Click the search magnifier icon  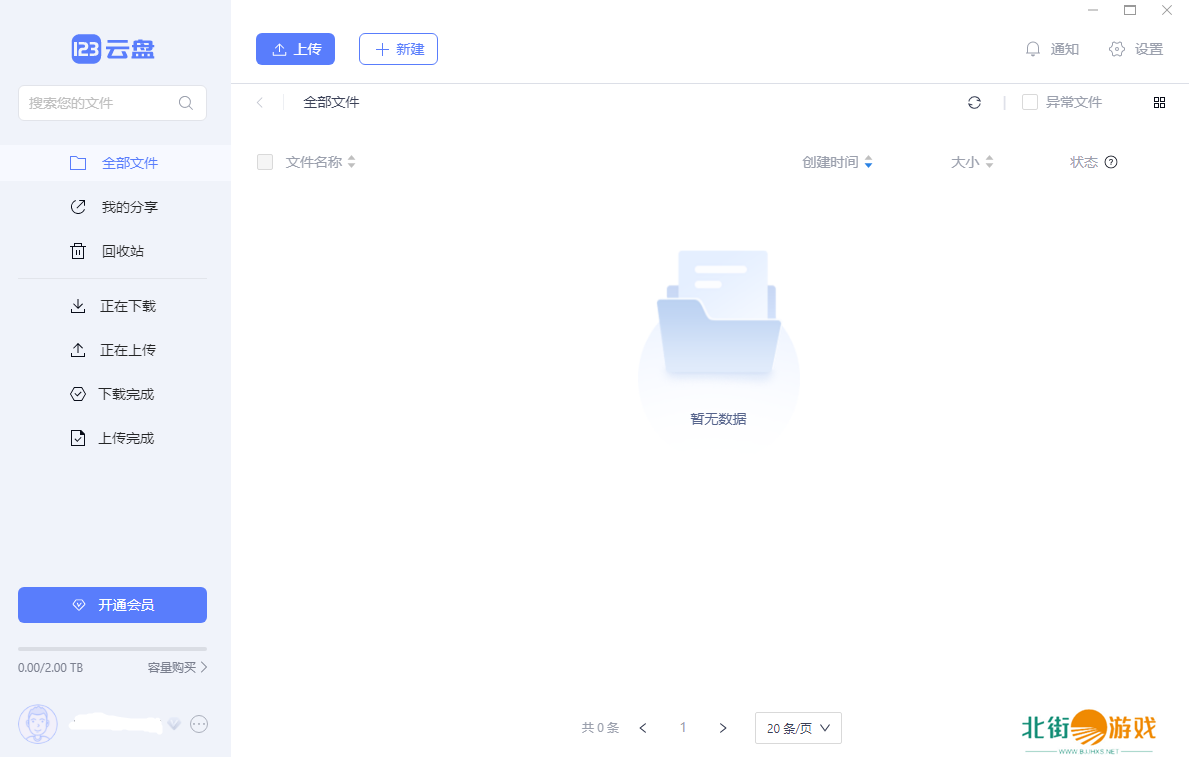pos(186,103)
